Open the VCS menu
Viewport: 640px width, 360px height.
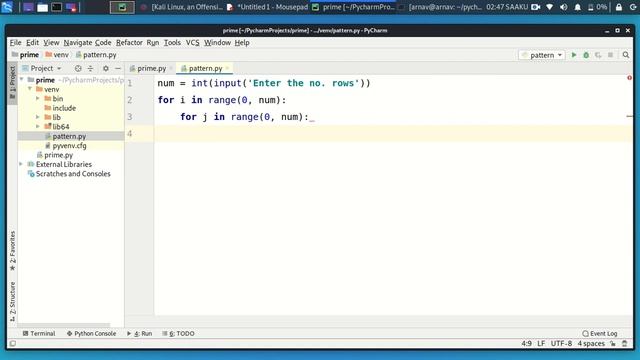(x=193, y=42)
